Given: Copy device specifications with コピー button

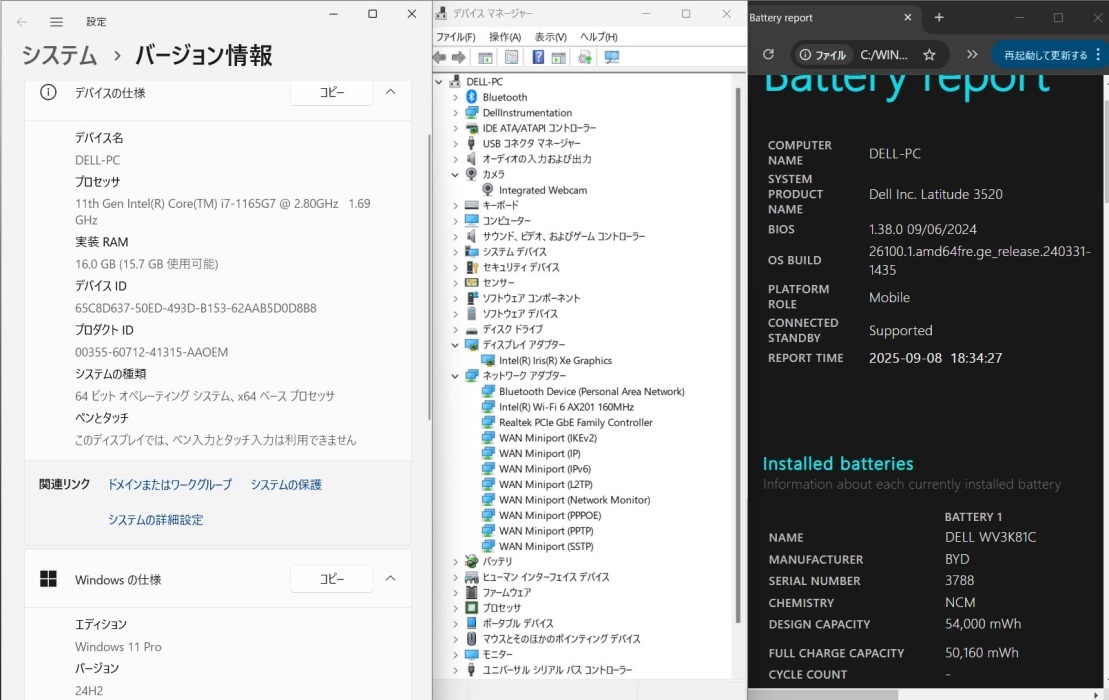Looking at the screenshot, I should 331,92.
